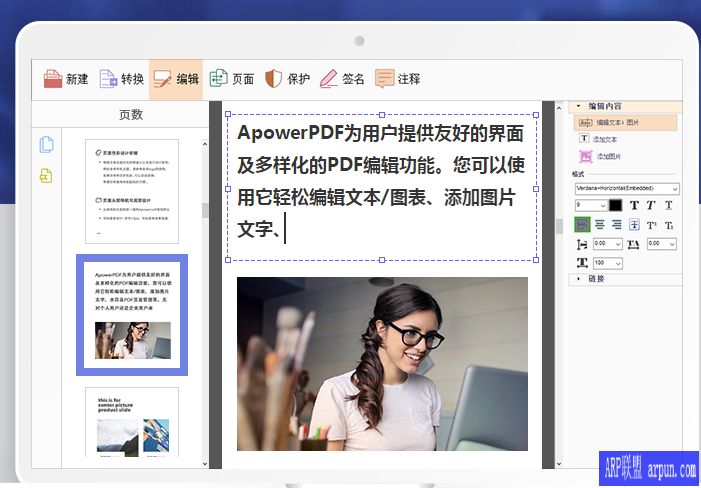Click the line spacing icon
Image resolution: width=701 pixels, height=488 pixels.
click(x=582, y=244)
